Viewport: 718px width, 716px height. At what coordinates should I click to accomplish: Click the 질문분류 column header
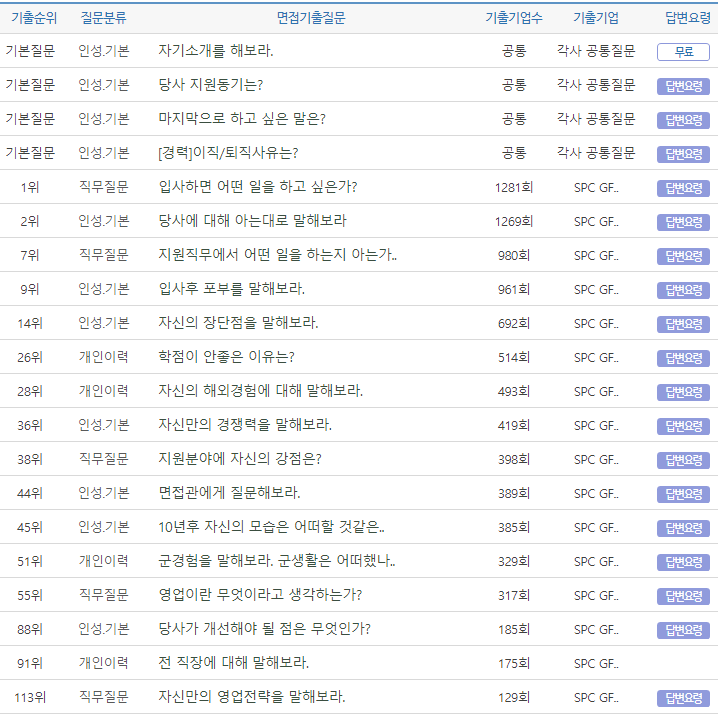[104, 18]
